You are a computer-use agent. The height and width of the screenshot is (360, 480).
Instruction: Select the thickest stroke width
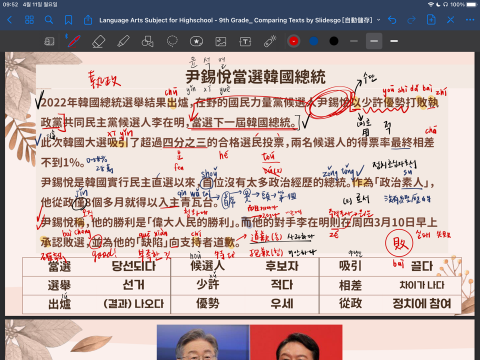click(x=394, y=41)
